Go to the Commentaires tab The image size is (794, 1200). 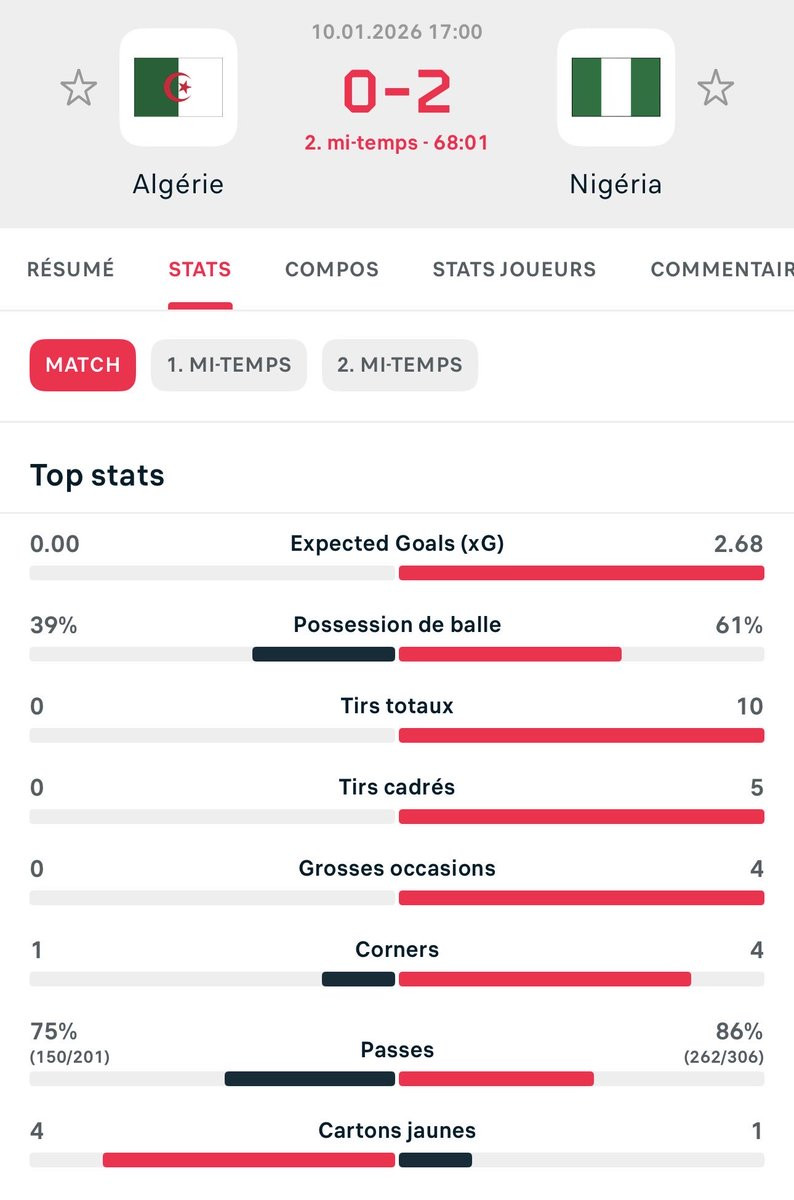click(x=721, y=269)
